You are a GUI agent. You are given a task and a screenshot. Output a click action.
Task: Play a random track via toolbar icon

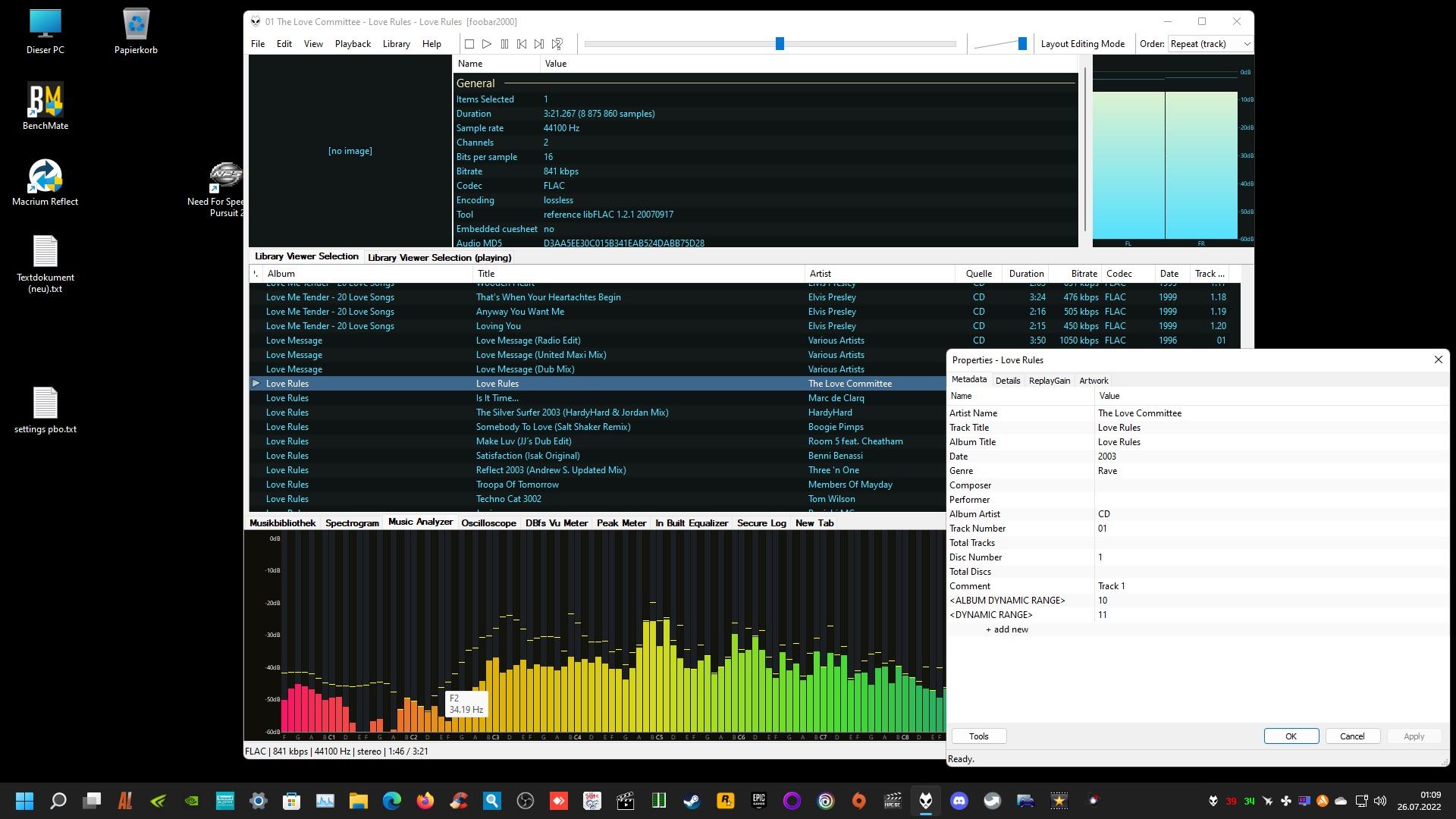557,44
